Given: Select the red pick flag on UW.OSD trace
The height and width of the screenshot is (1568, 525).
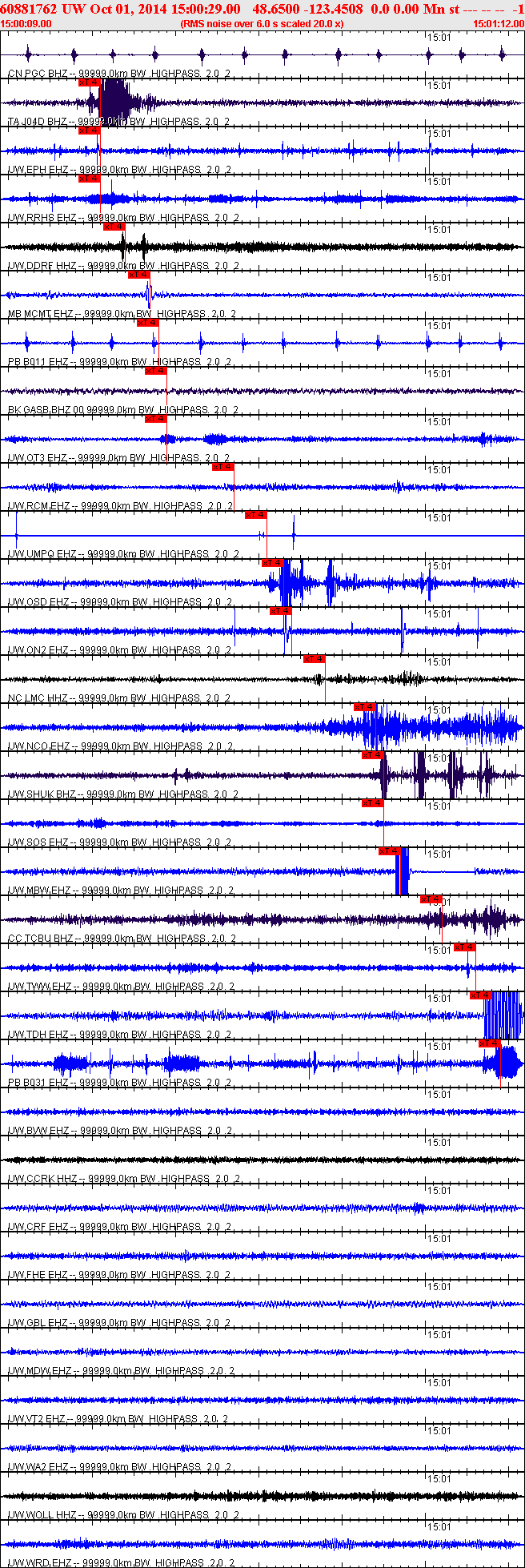Looking at the screenshot, I should pos(272,562).
